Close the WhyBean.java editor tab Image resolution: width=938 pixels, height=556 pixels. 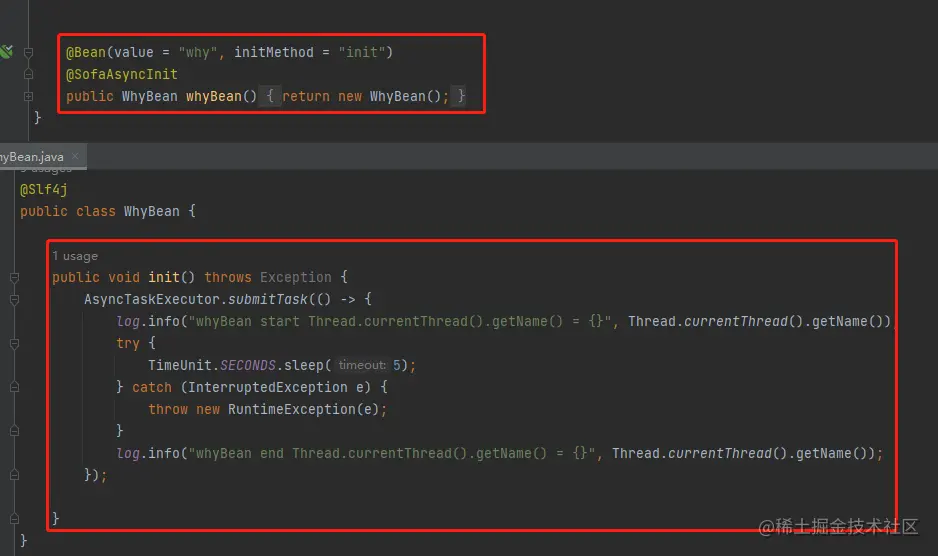coord(75,156)
